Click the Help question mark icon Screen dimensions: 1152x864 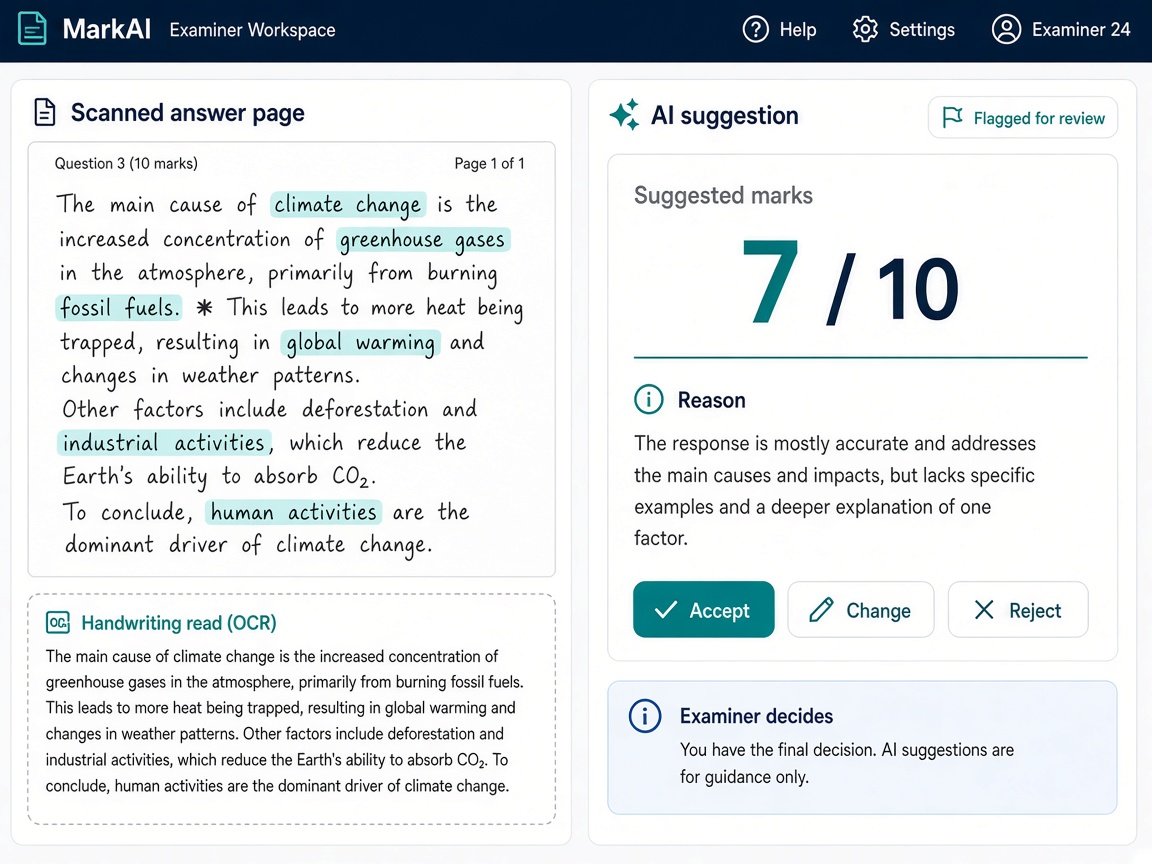[755, 29]
